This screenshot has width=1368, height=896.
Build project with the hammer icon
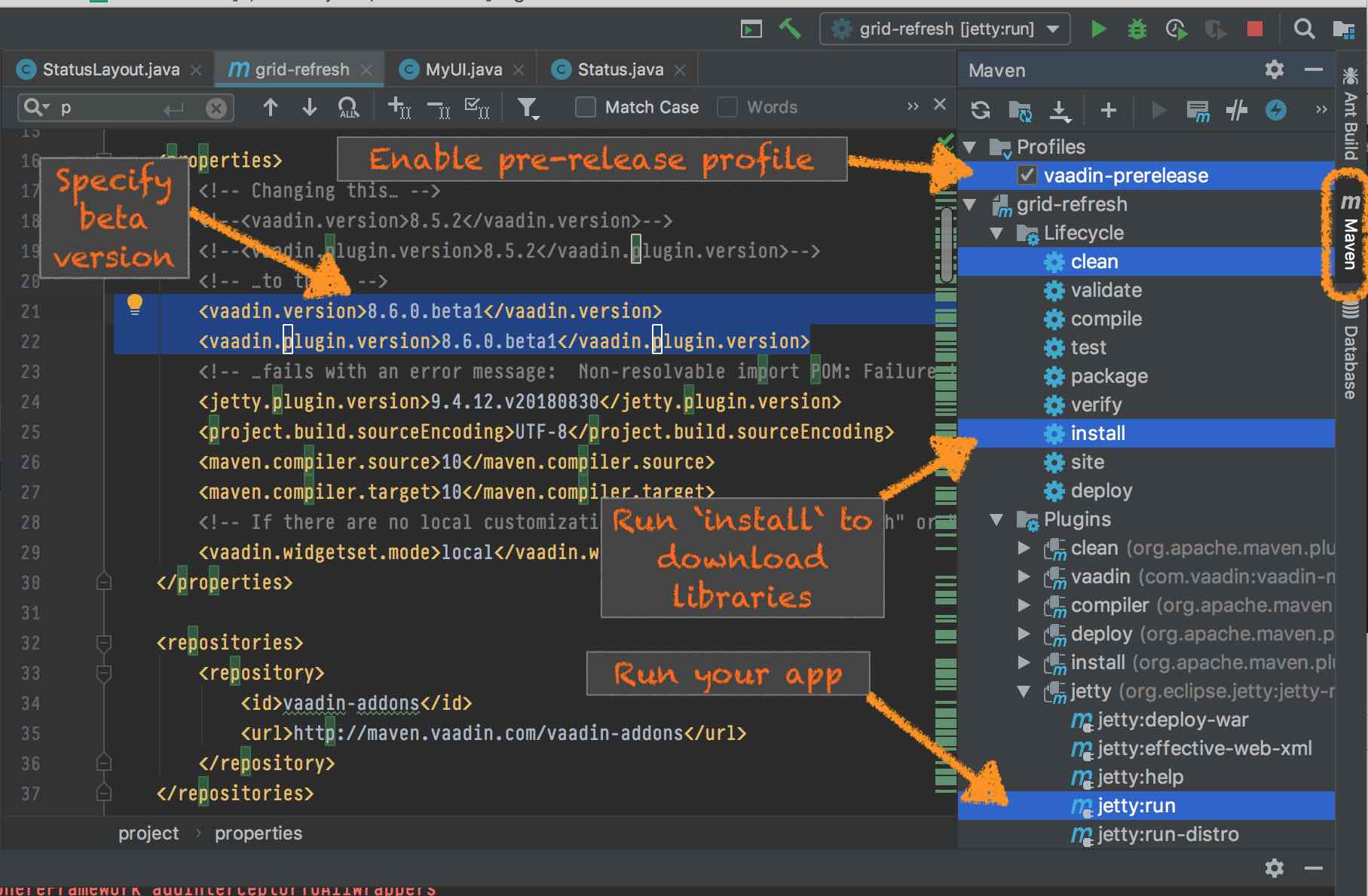[x=789, y=29]
